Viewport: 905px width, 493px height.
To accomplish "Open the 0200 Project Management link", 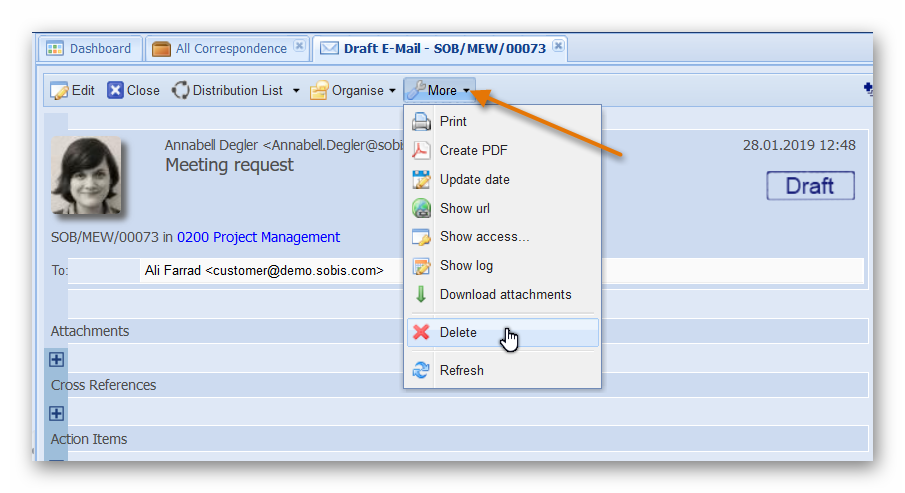I will pyautogui.click(x=258, y=237).
